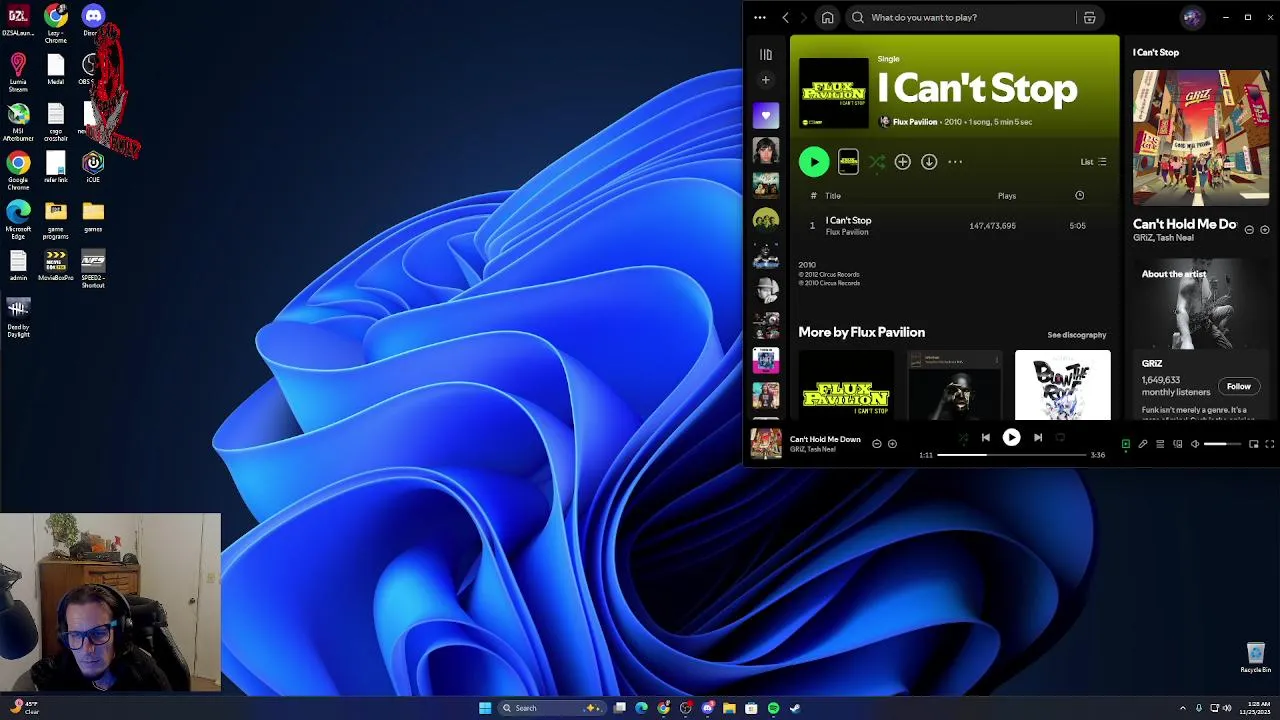Image resolution: width=1280 pixels, height=720 pixels.
Task: Add the current song to Liked Songs from the player bar
Action: pos(892,444)
